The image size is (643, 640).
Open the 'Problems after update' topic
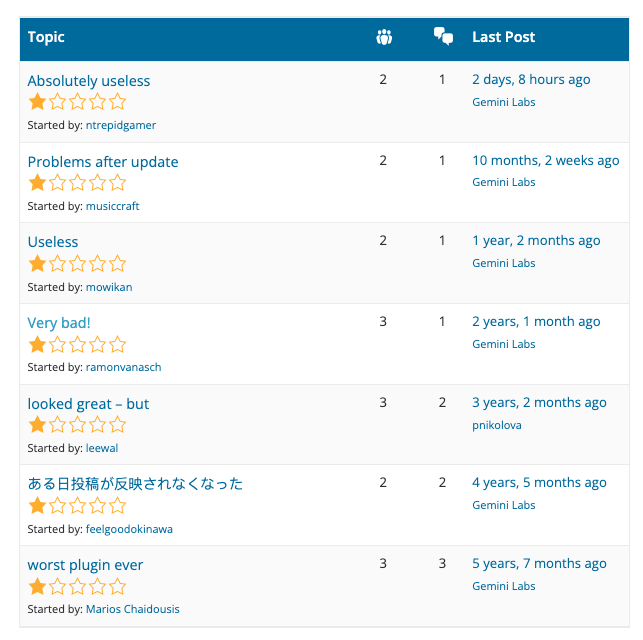103,162
